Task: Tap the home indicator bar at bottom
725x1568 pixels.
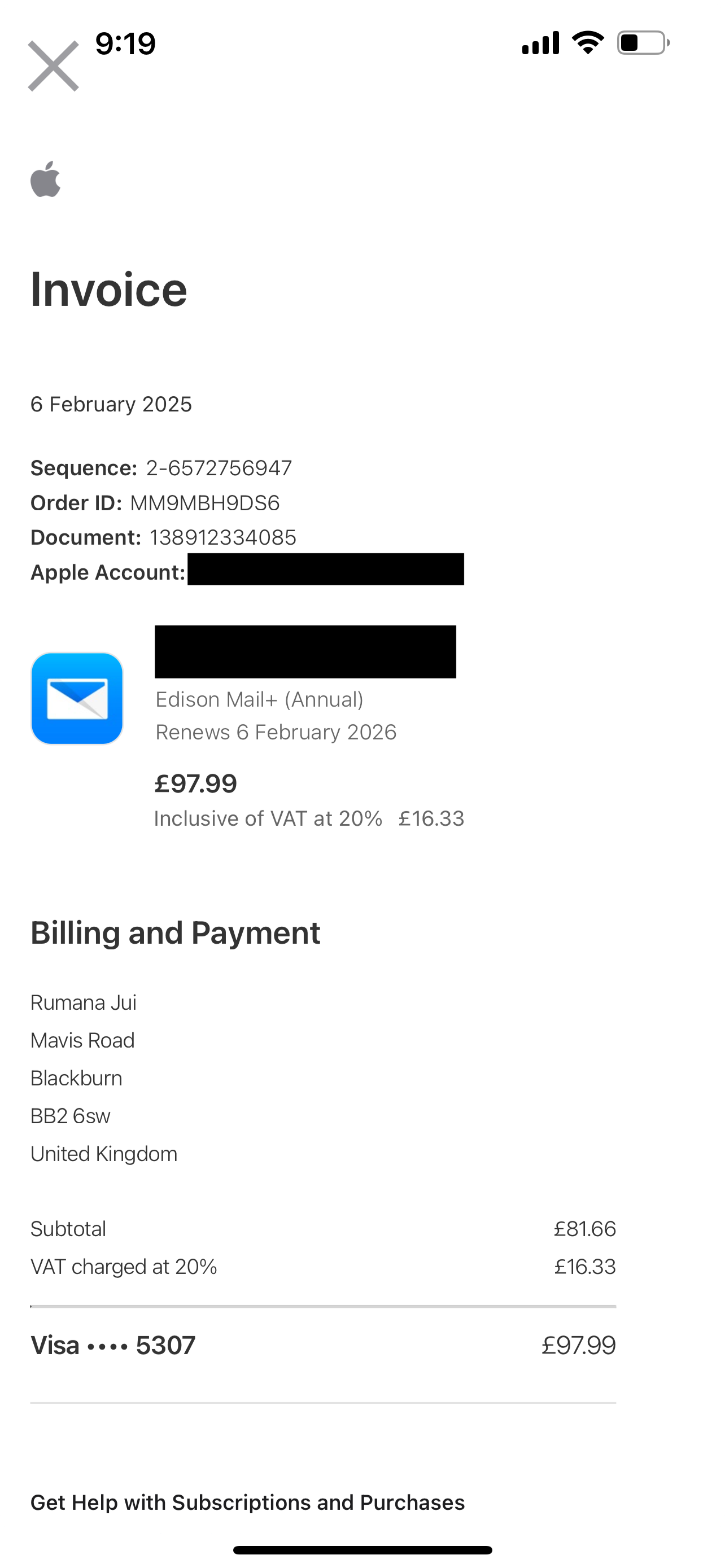Action: point(362,1550)
